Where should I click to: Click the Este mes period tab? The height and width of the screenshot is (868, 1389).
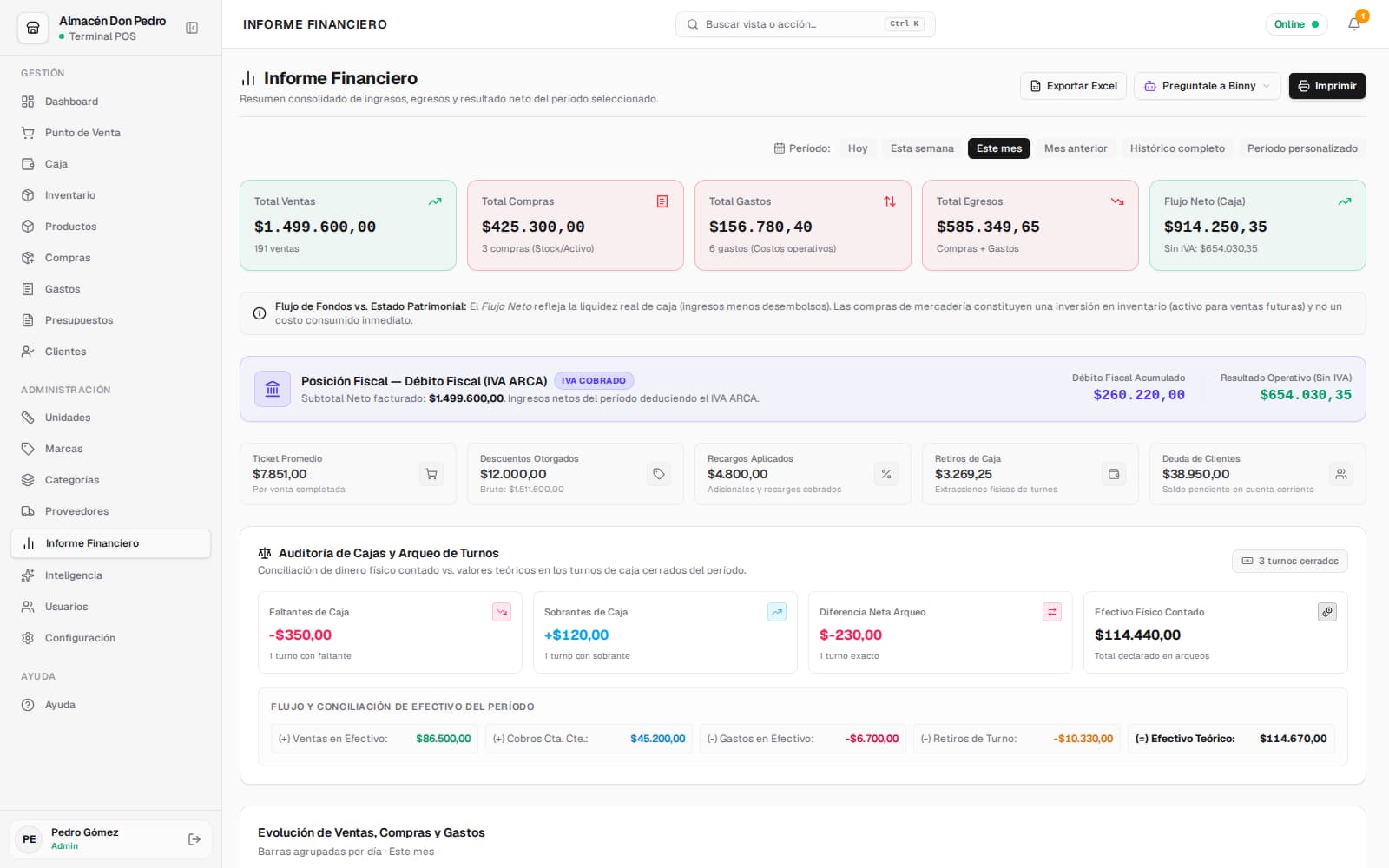click(999, 148)
